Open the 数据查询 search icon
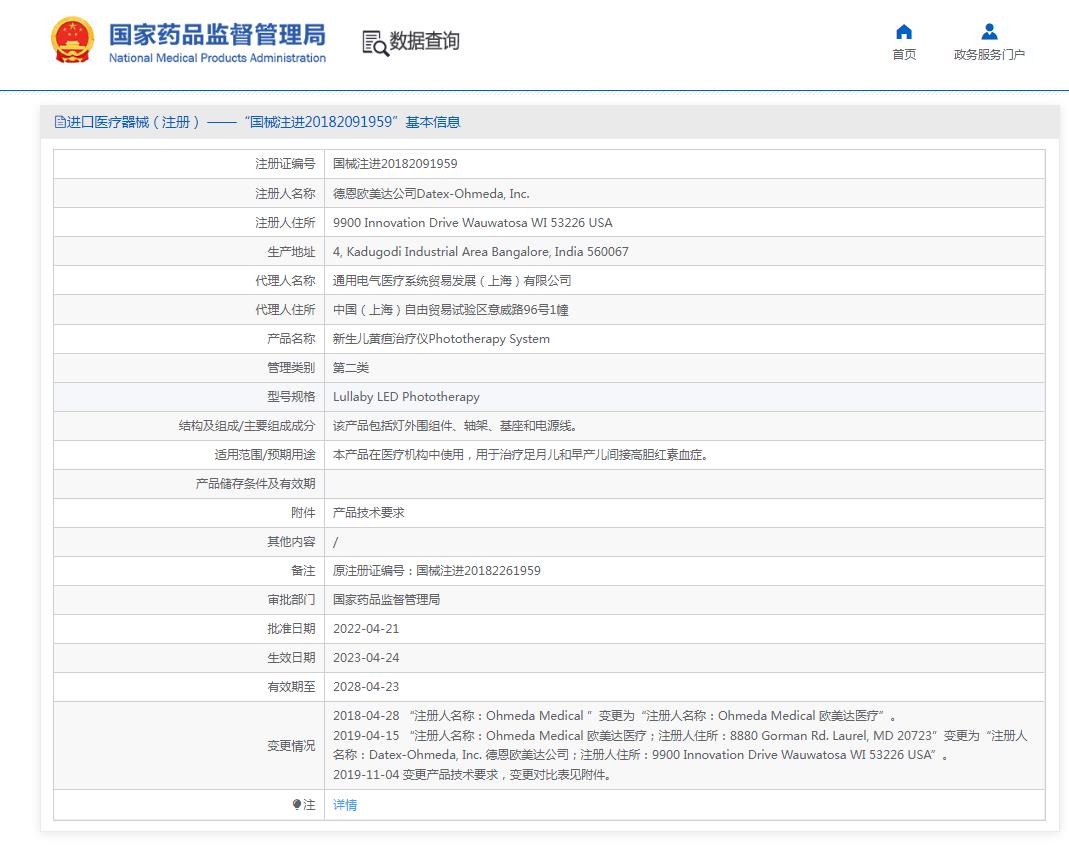 pyautogui.click(x=375, y=43)
